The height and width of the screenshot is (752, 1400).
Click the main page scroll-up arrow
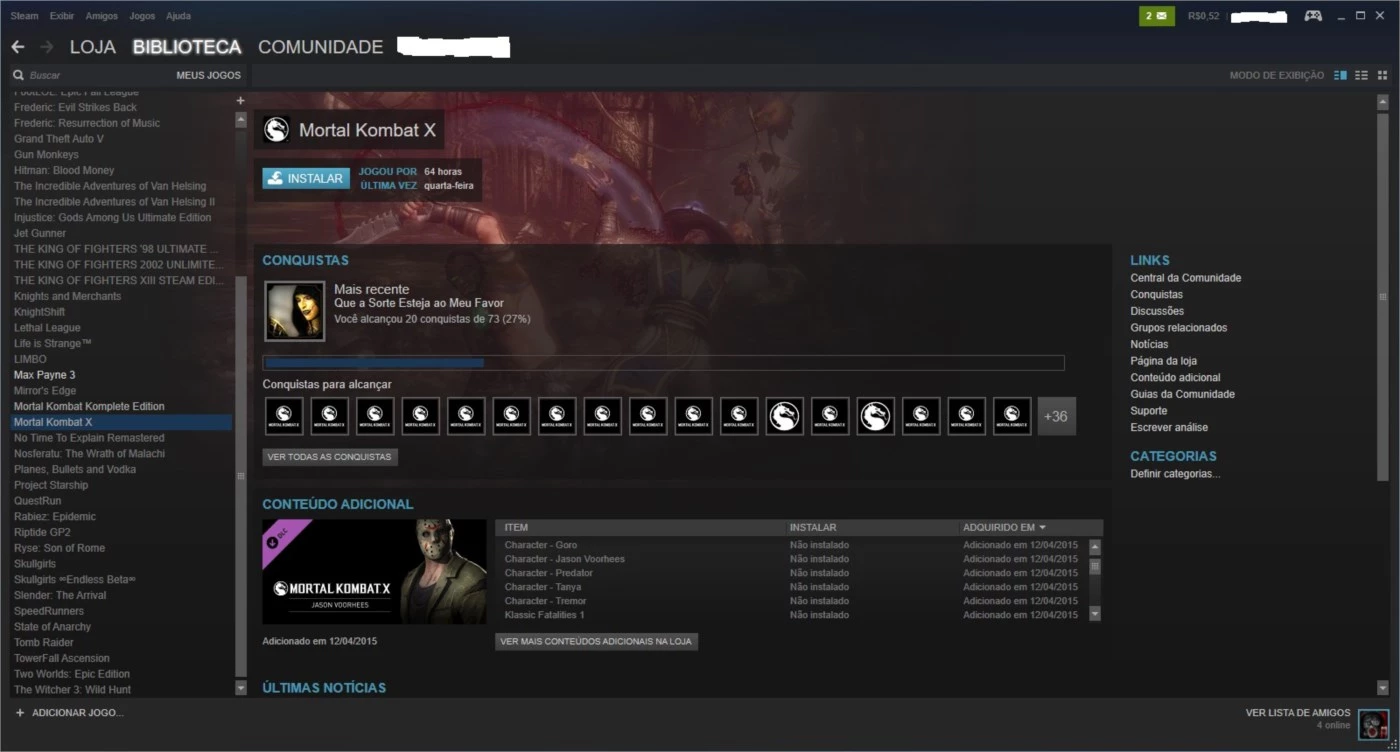tap(1383, 102)
